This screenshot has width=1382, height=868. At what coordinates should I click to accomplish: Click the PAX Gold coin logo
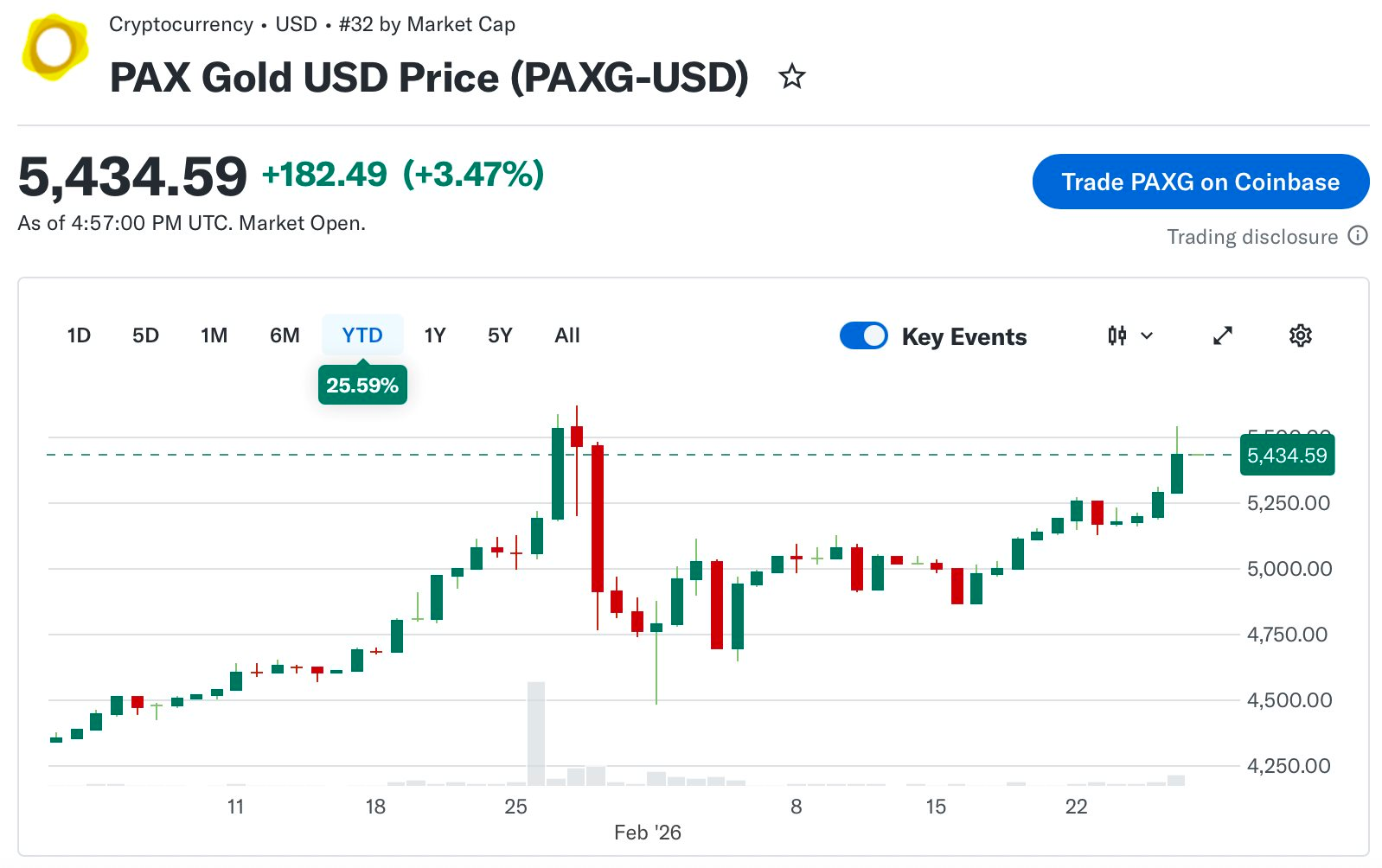[54, 48]
